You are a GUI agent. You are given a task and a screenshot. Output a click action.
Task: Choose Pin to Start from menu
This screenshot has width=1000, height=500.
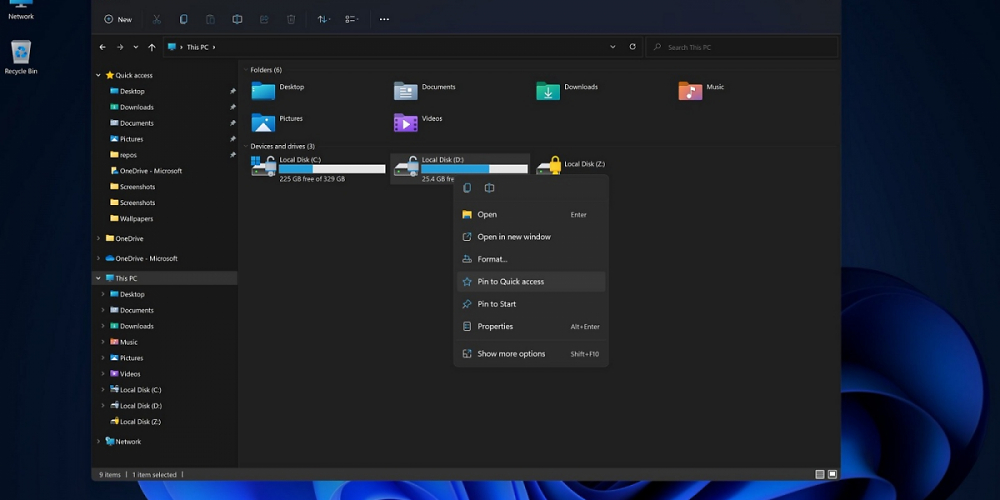click(x=531, y=304)
